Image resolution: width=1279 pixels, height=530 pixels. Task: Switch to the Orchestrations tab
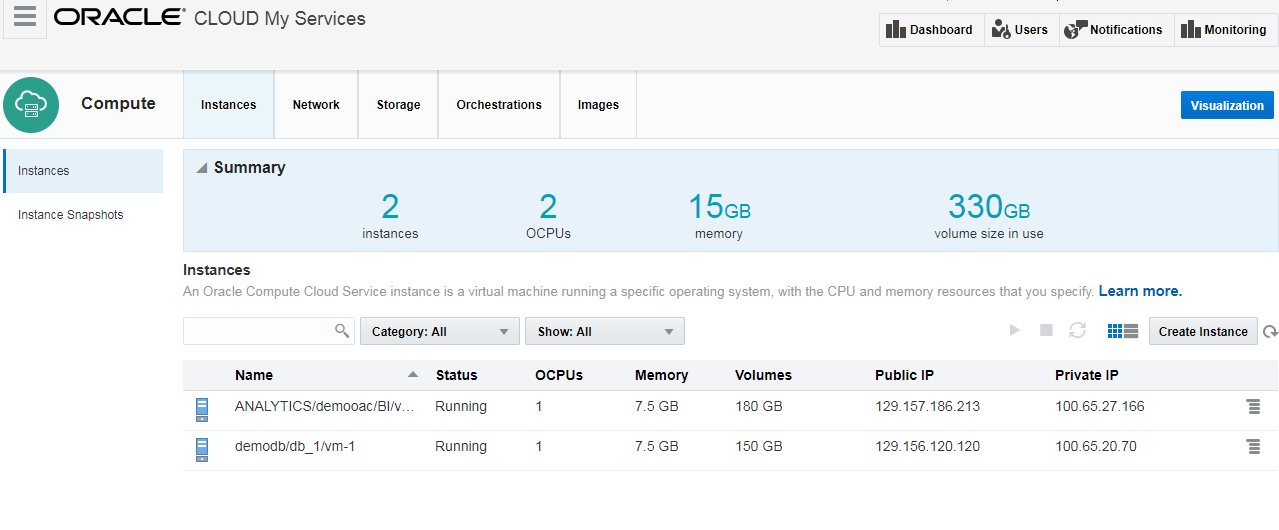[x=499, y=105]
